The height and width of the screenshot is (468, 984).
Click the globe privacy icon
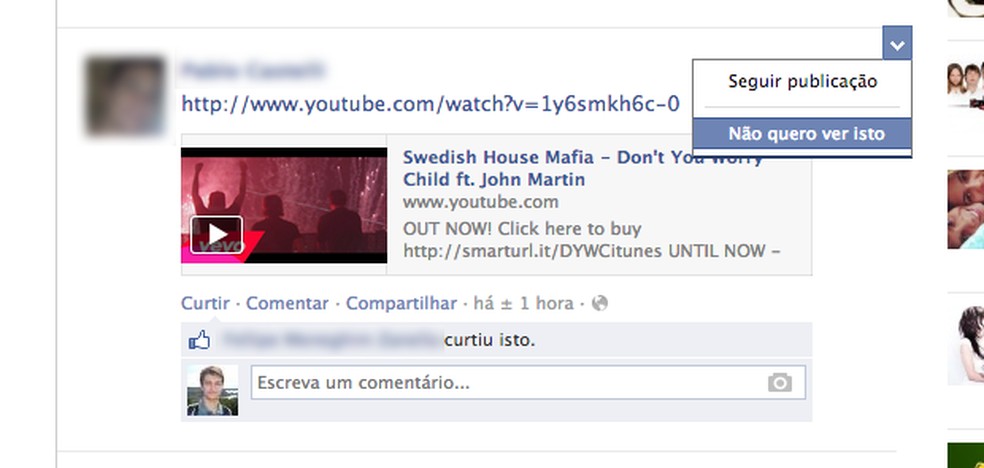pos(600,304)
